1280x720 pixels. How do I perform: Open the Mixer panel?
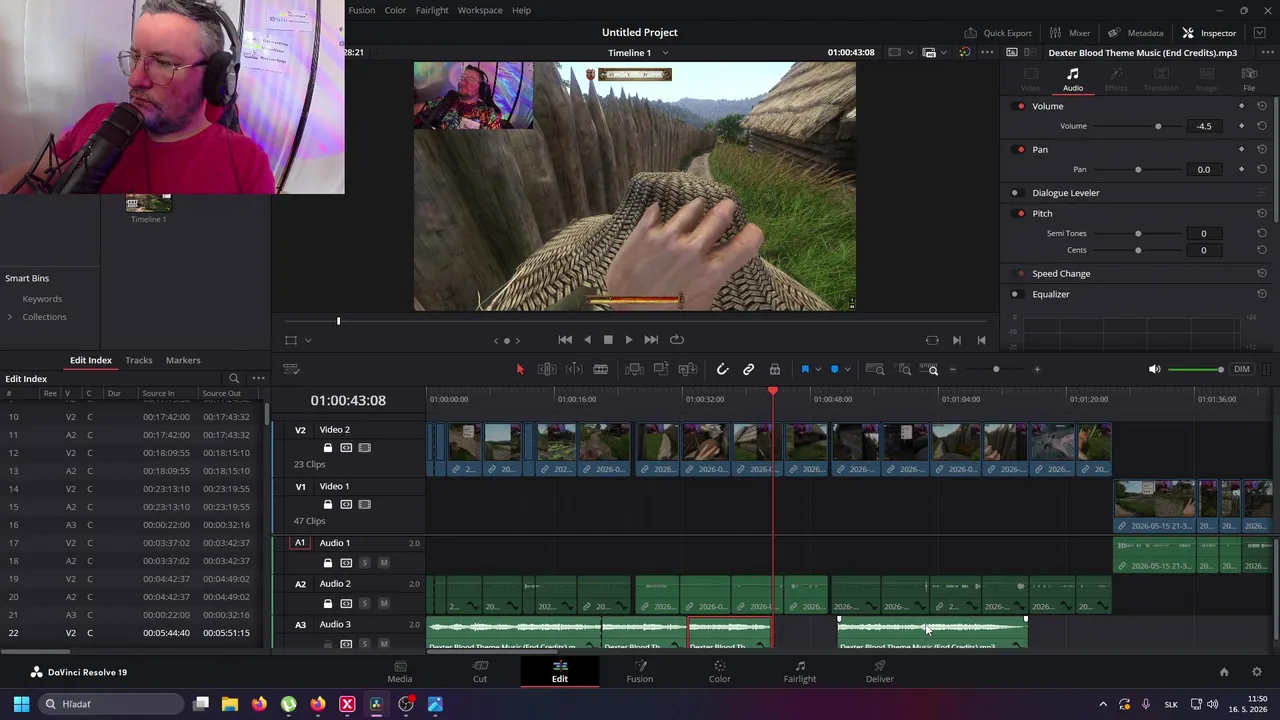tap(1069, 33)
